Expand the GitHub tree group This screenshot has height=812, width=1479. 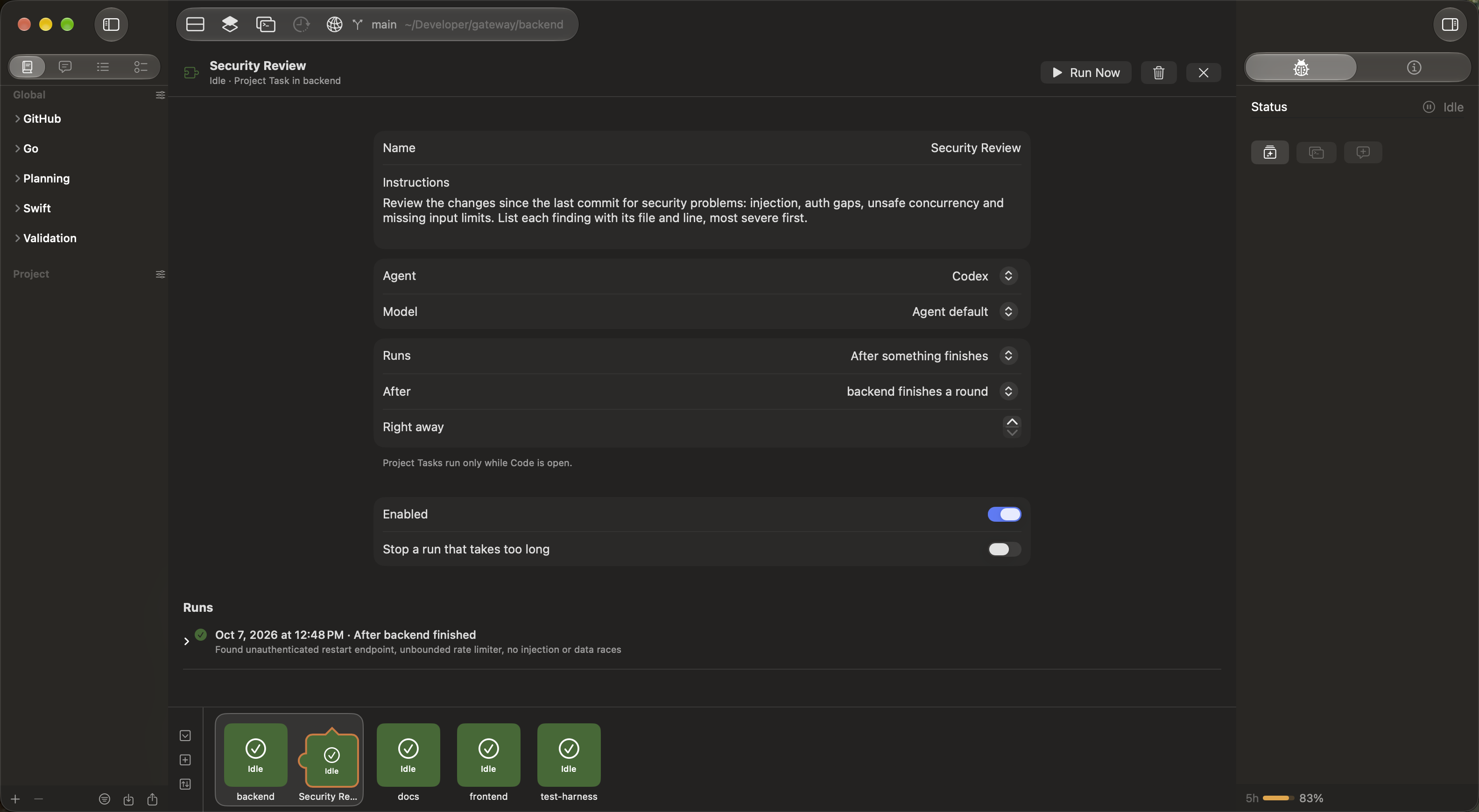(x=17, y=119)
